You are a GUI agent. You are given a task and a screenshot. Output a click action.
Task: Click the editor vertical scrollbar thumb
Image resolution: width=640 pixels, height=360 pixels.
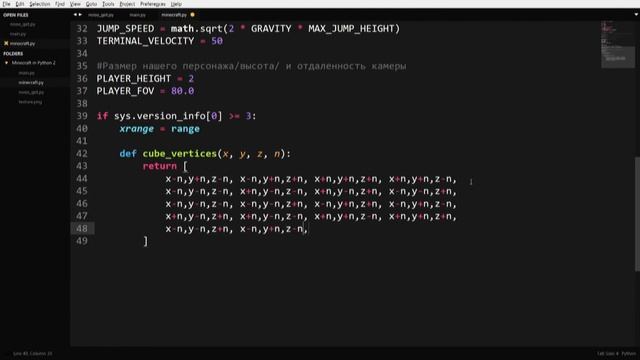pyautogui.click(x=637, y=214)
